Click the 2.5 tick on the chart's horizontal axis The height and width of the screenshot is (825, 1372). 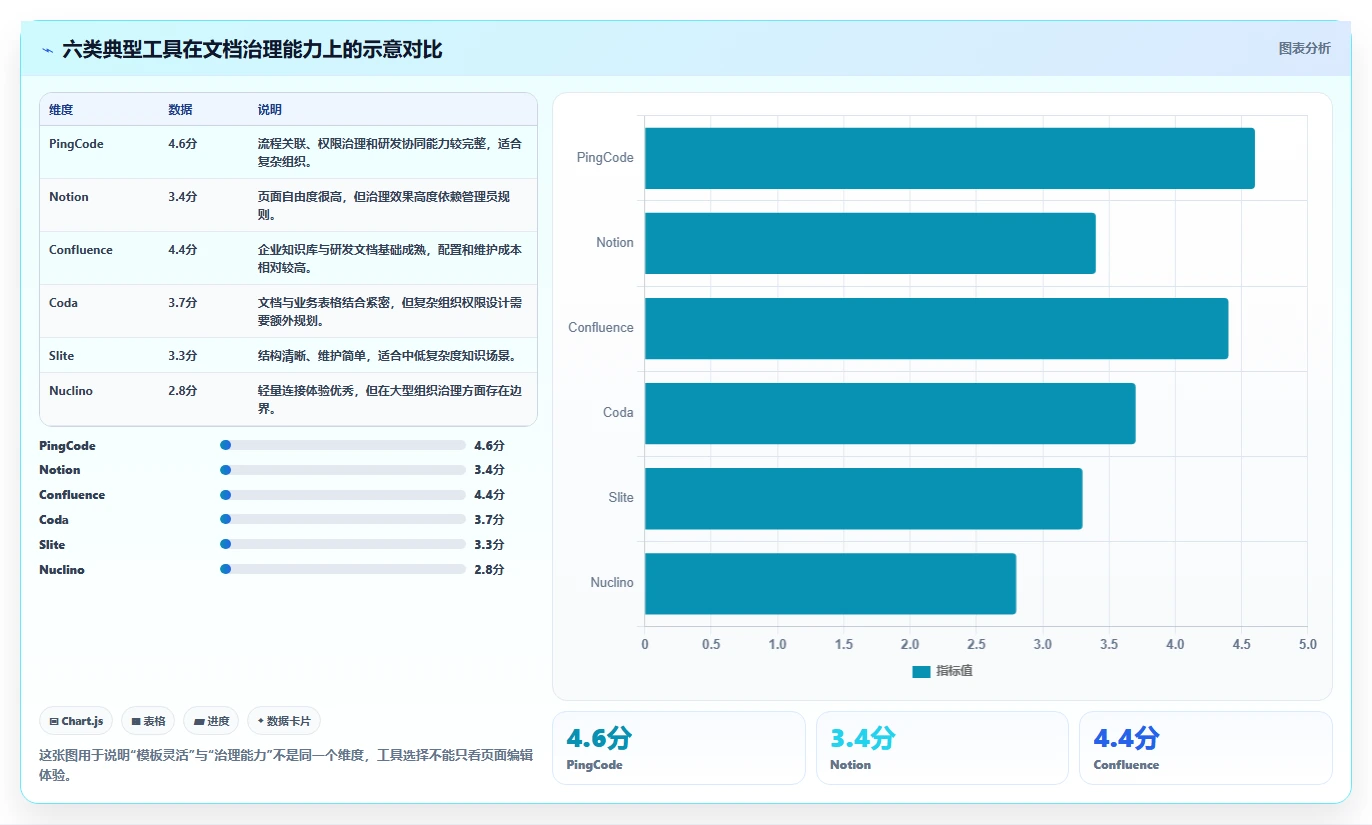tap(976, 644)
